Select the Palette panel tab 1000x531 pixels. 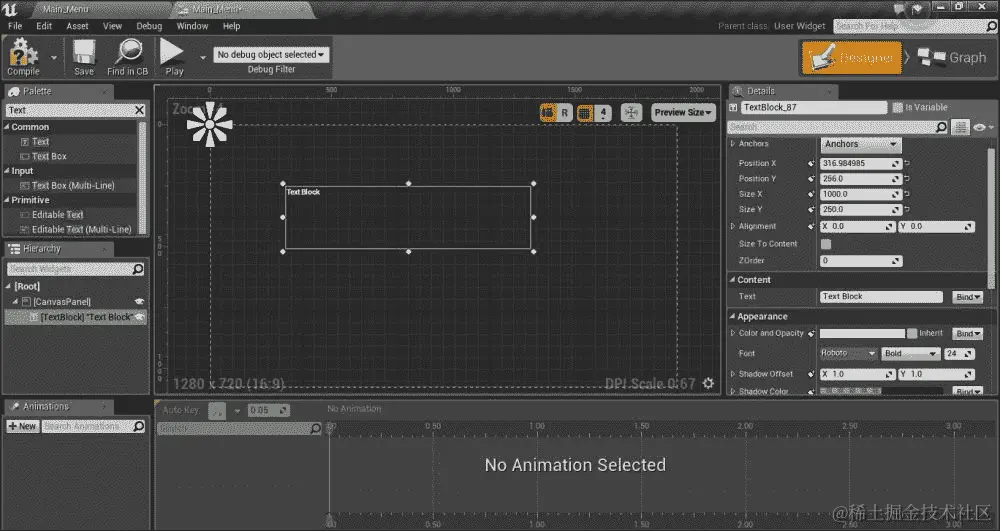pos(59,92)
